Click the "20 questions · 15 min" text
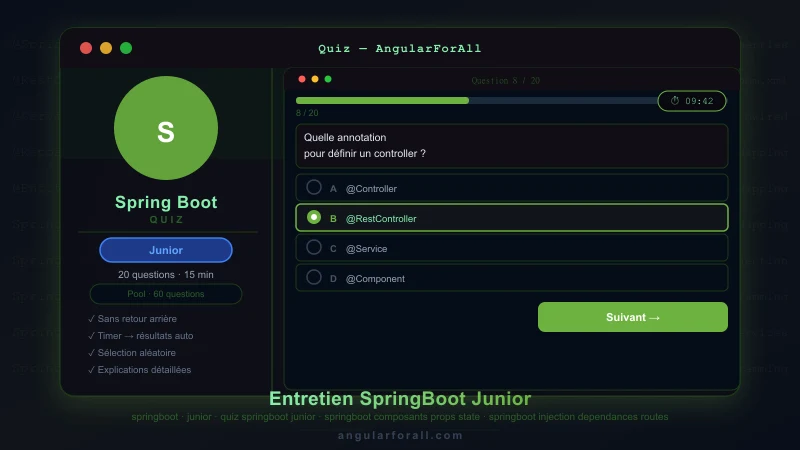This screenshot has height=450, width=800. pos(166,274)
